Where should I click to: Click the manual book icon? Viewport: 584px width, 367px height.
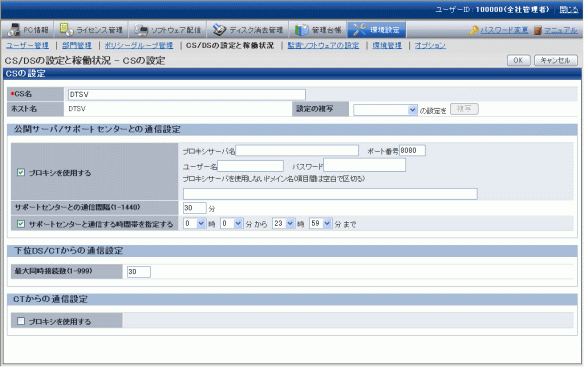point(537,30)
